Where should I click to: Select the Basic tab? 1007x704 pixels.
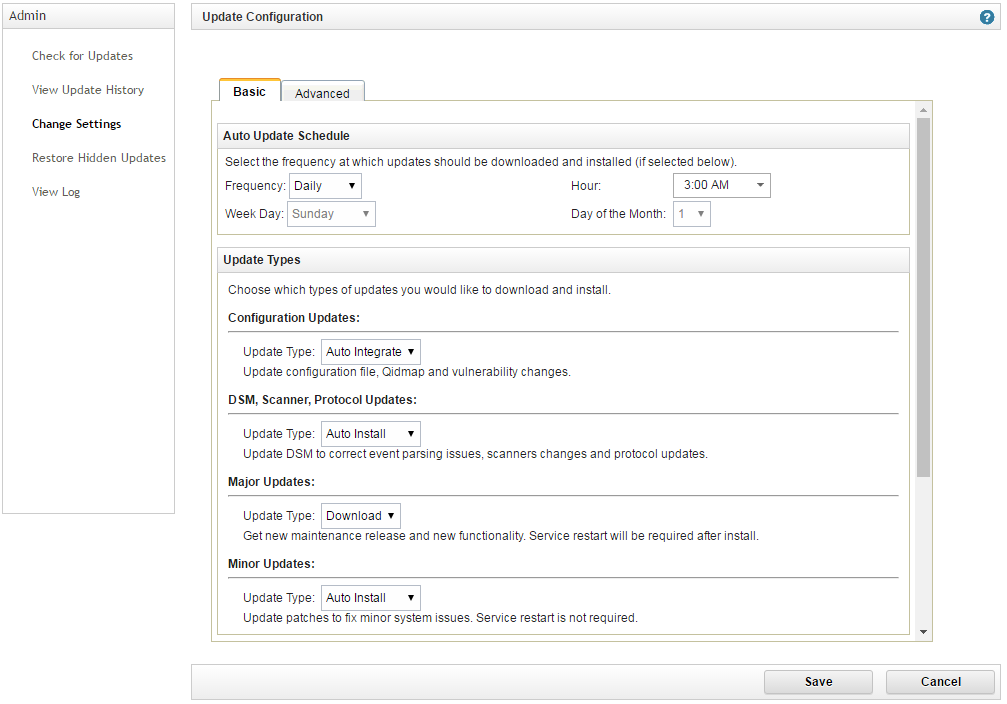pos(249,90)
